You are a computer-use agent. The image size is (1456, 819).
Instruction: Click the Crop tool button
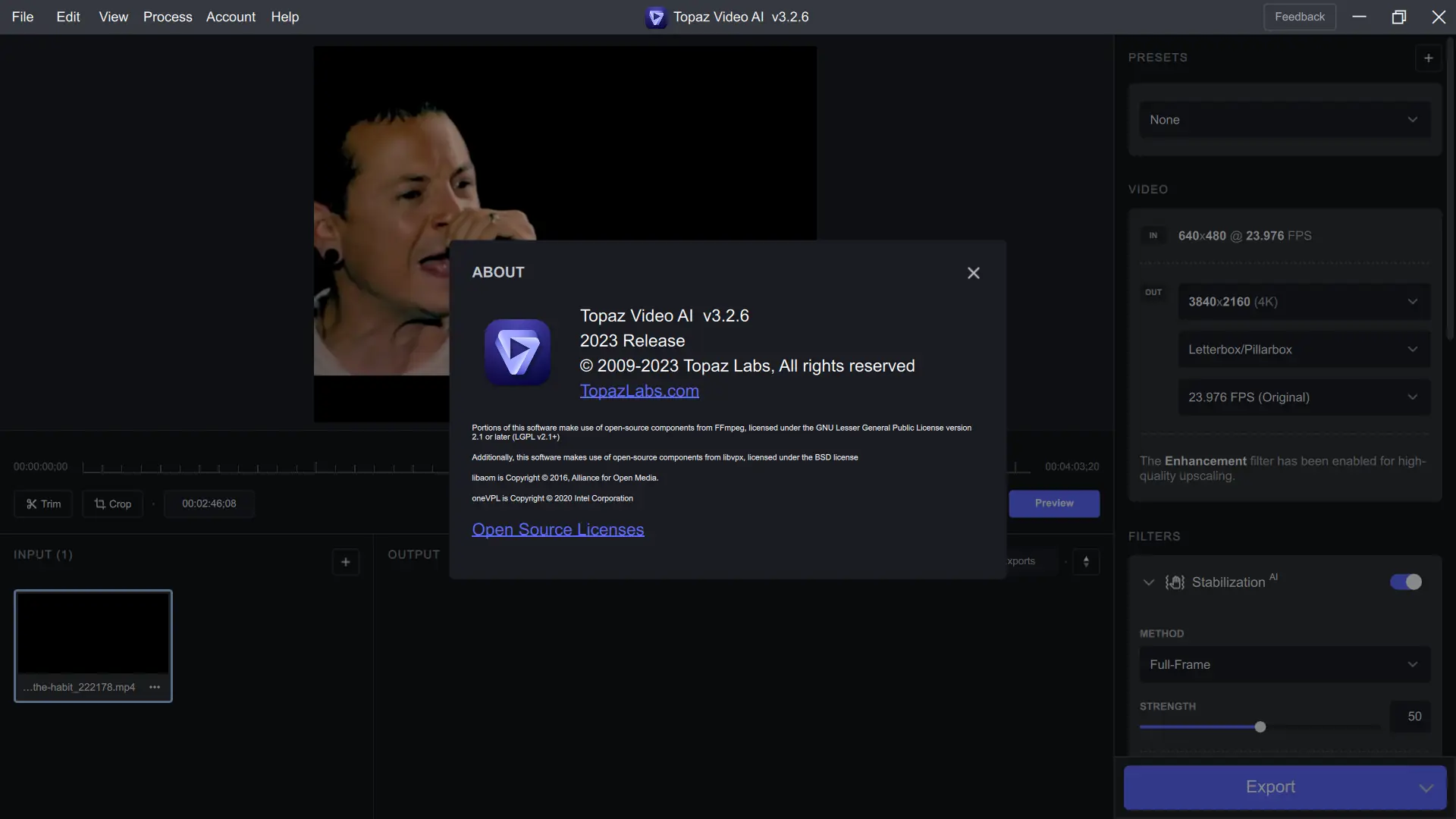click(112, 504)
